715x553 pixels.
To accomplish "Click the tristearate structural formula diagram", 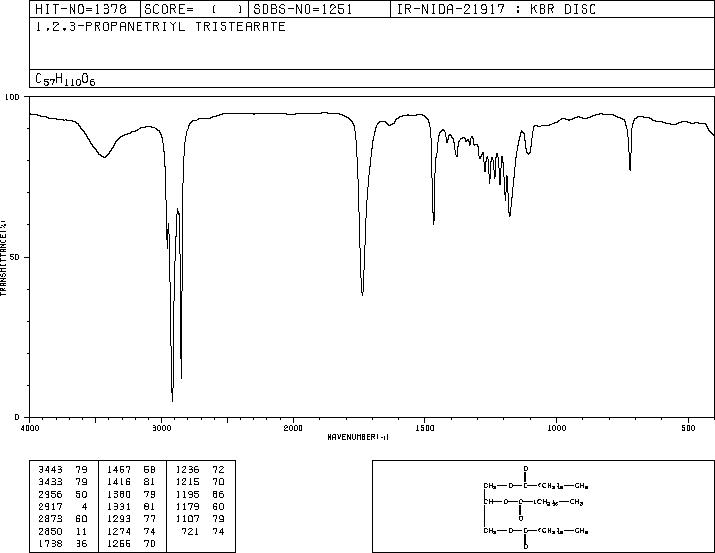I will [536, 506].
